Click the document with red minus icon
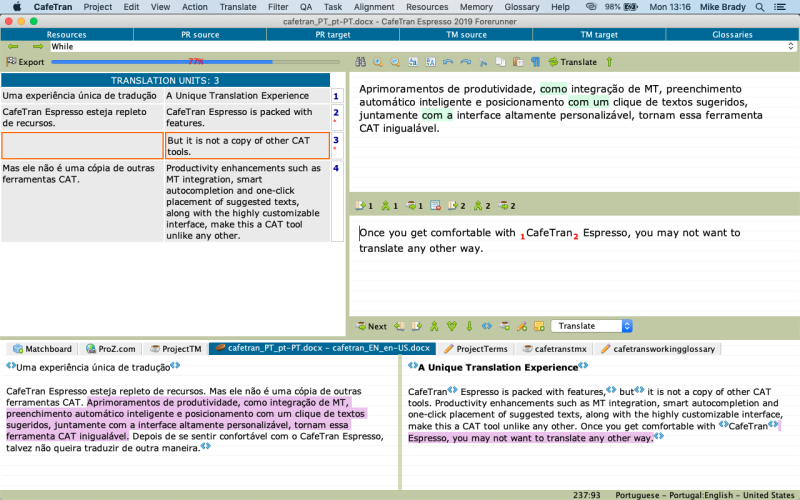Screen dimensions: 800x500 coord(435,206)
